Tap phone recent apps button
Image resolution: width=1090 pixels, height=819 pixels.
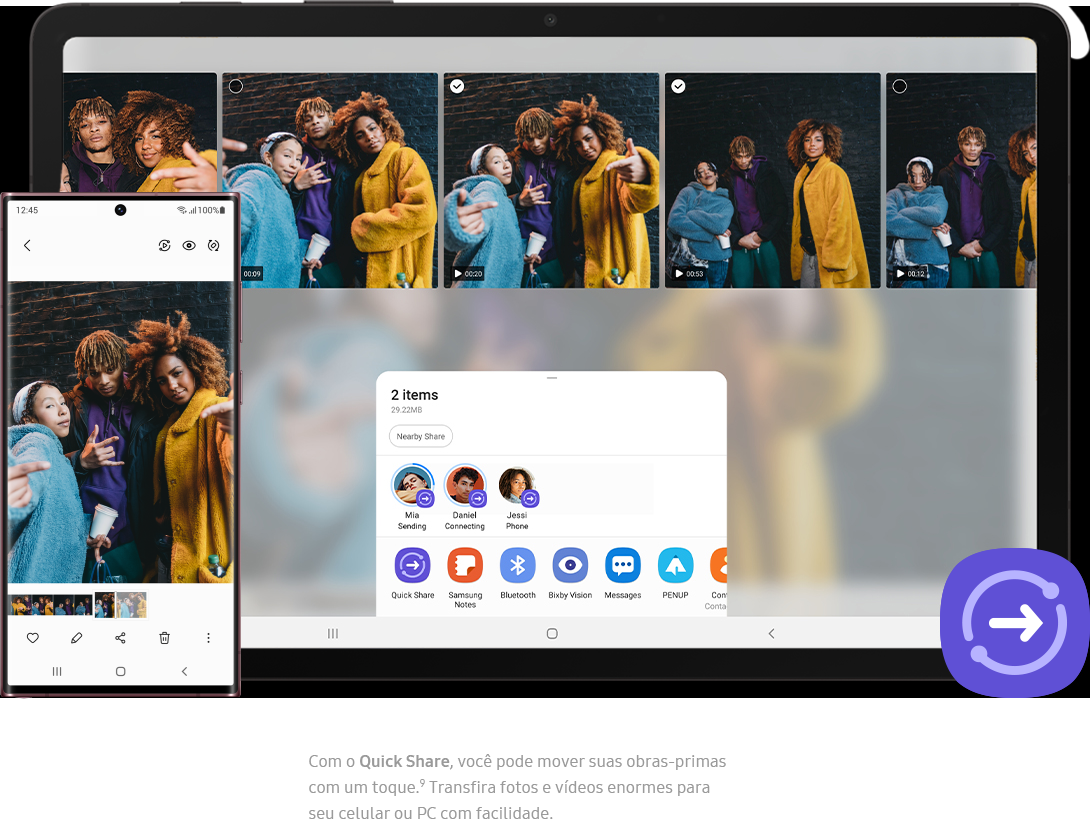coord(57,672)
